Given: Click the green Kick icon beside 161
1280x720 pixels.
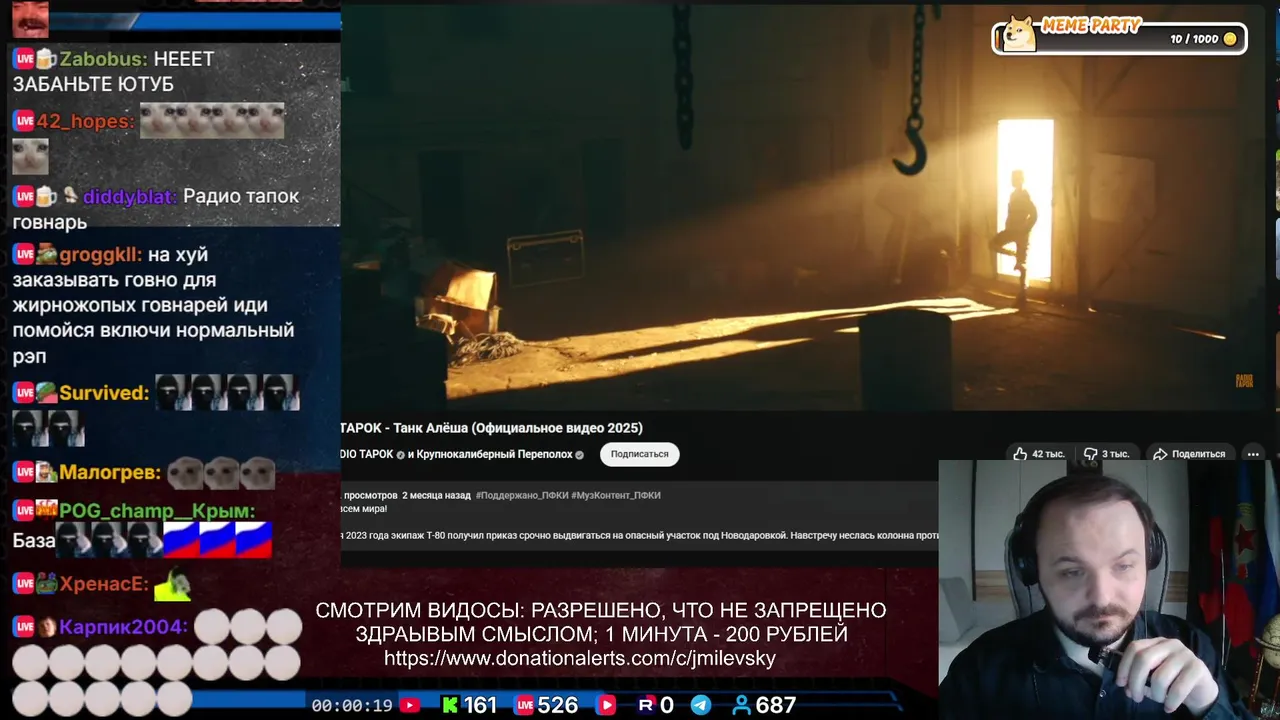Looking at the screenshot, I should (450, 705).
